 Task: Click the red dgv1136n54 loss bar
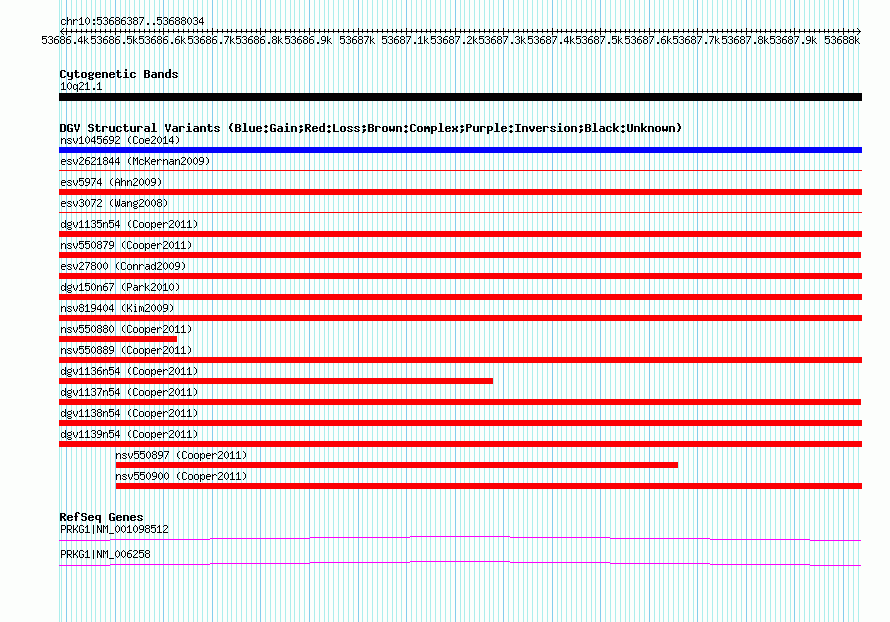pyautogui.click(x=276, y=381)
